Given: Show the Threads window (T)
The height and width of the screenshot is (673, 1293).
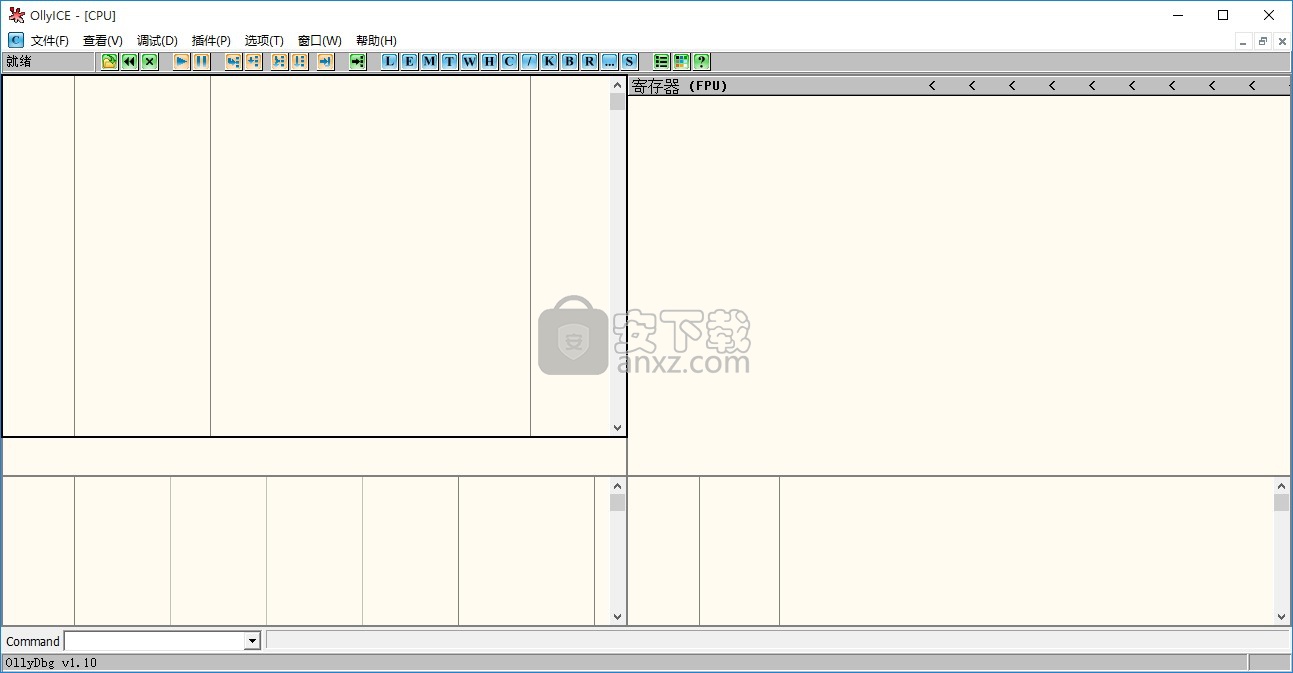Looking at the screenshot, I should coord(450,62).
